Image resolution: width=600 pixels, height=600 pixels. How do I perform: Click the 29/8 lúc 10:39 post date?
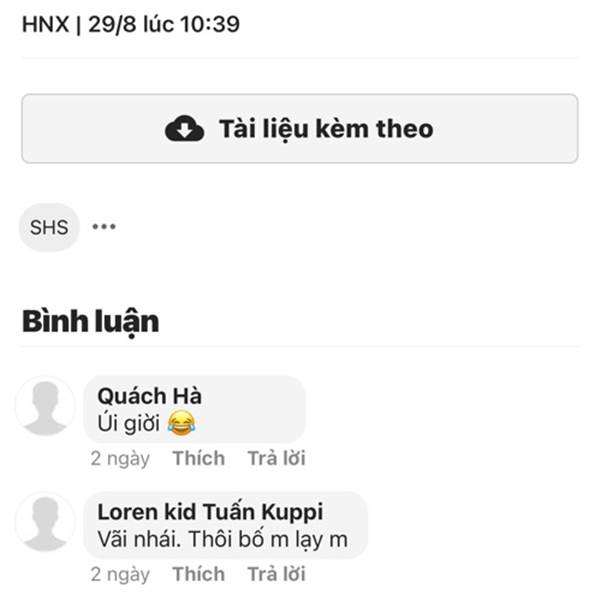(x=164, y=24)
